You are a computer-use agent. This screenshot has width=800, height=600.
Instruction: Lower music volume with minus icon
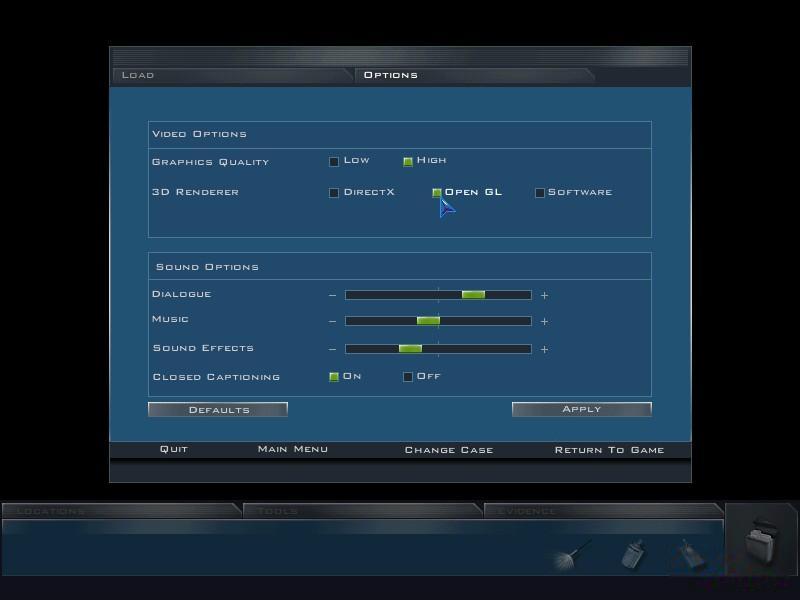coord(333,321)
